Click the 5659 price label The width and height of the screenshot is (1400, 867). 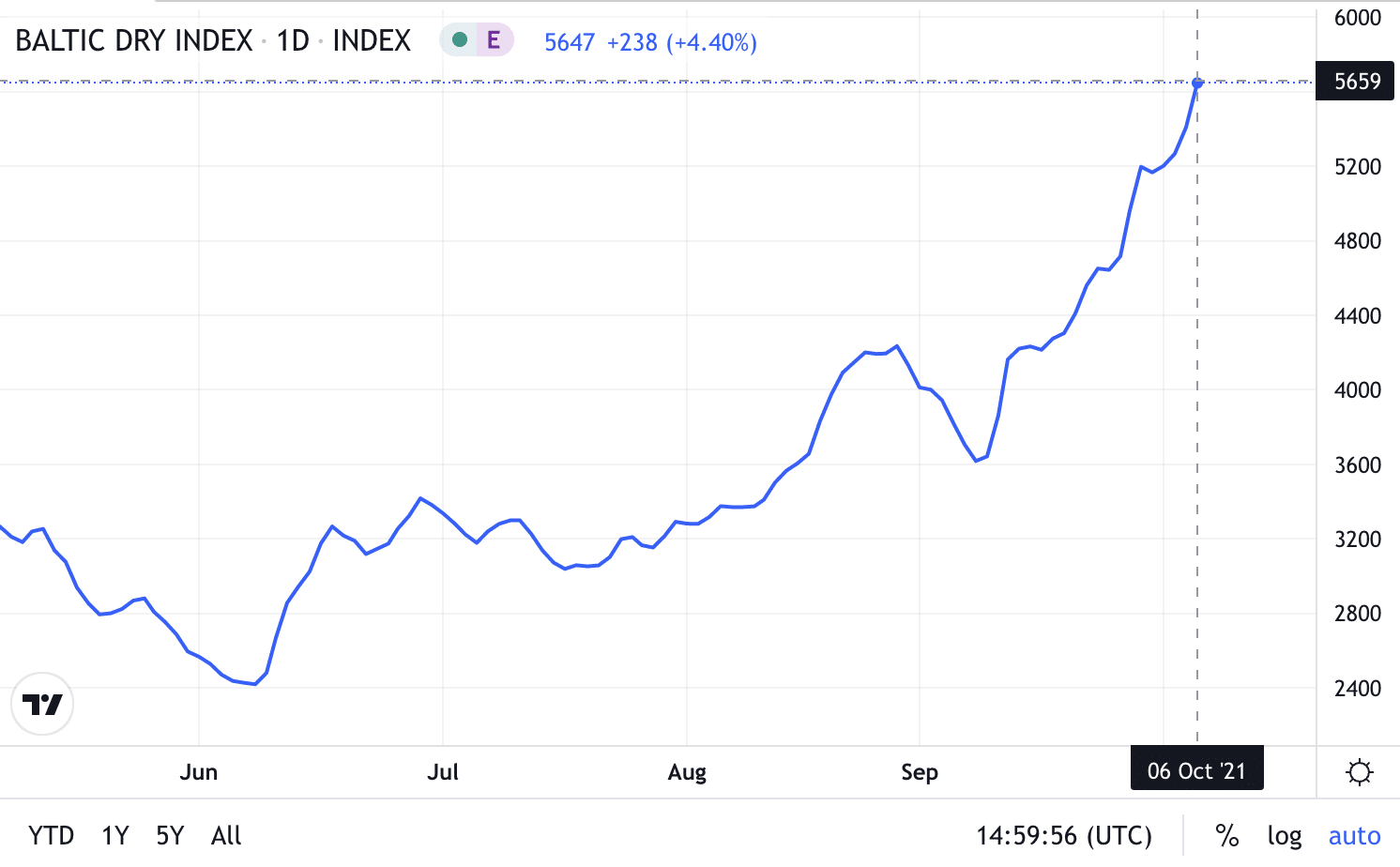[1355, 82]
